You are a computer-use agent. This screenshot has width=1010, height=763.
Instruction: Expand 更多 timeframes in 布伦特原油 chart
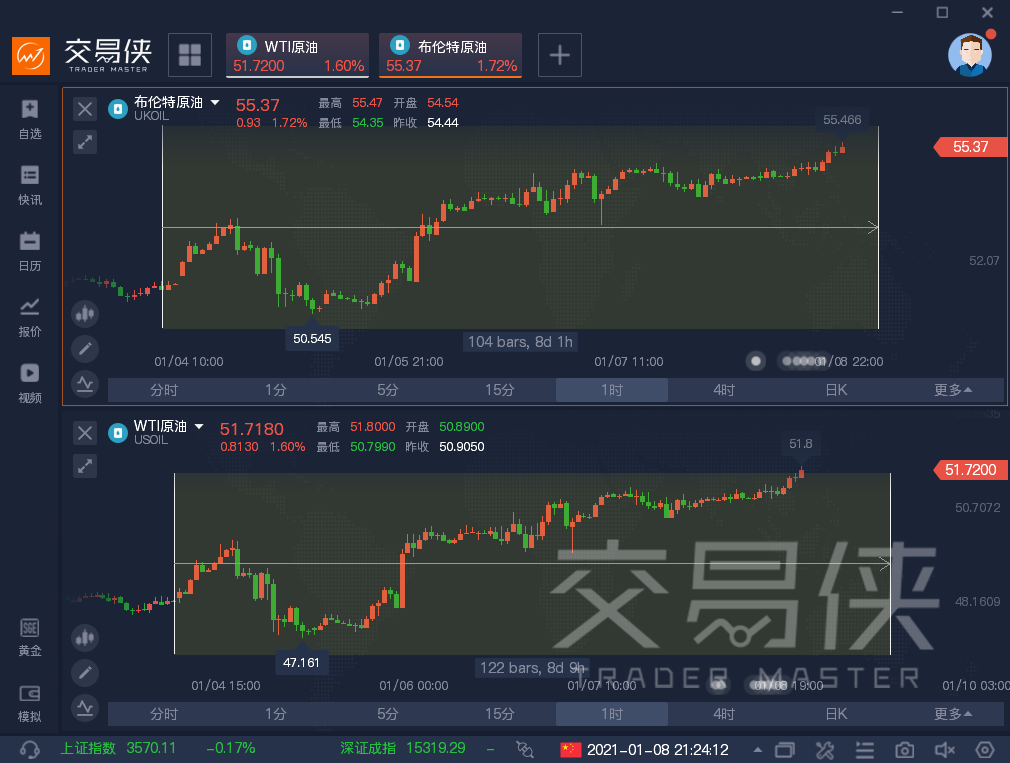(x=952, y=390)
